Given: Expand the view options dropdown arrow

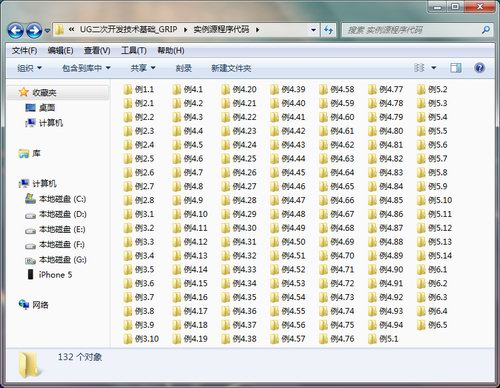Looking at the screenshot, I should pos(434,68).
